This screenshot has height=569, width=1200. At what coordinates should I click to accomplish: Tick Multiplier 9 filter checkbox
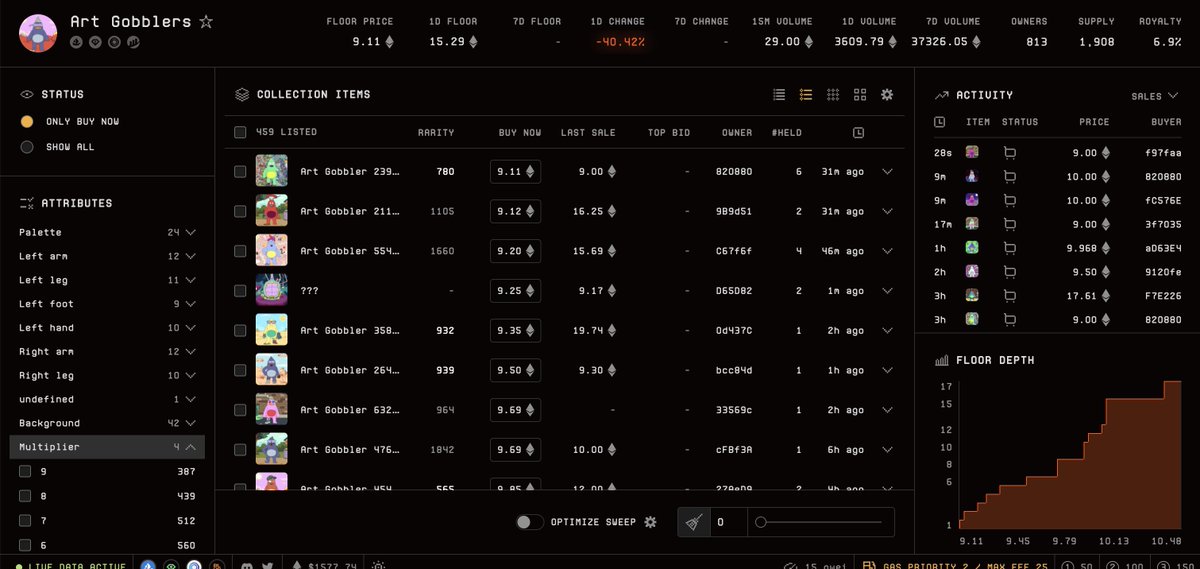point(25,471)
